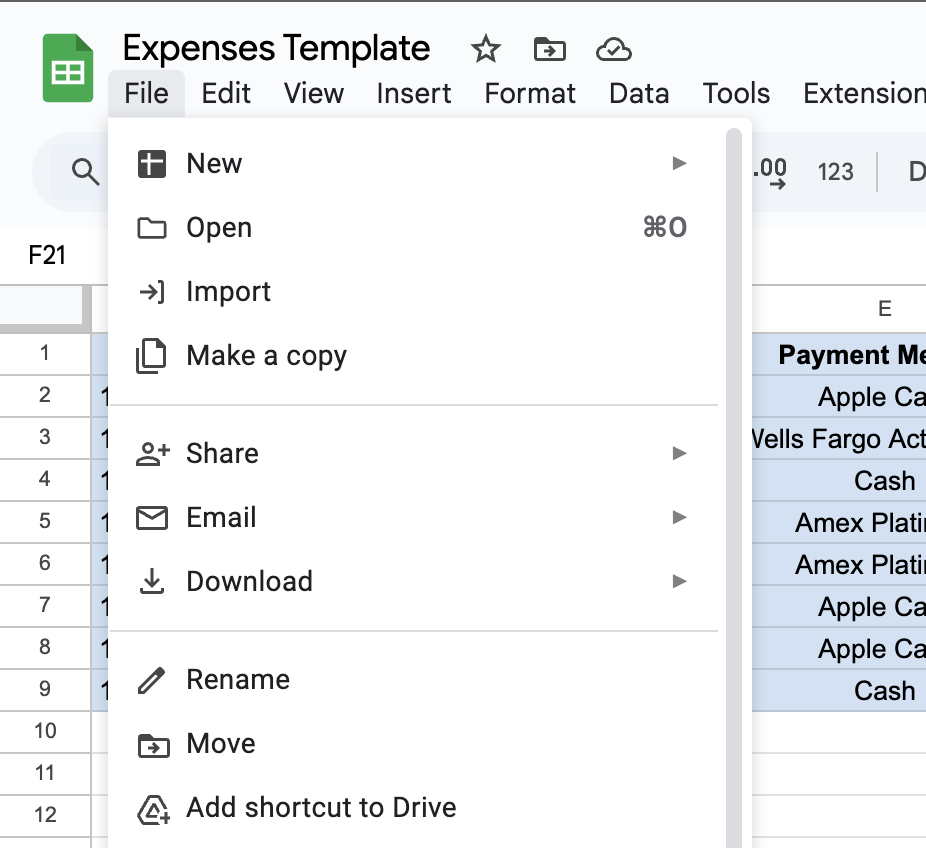Image resolution: width=926 pixels, height=848 pixels.
Task: Click the F21 name box
Action: (47, 256)
